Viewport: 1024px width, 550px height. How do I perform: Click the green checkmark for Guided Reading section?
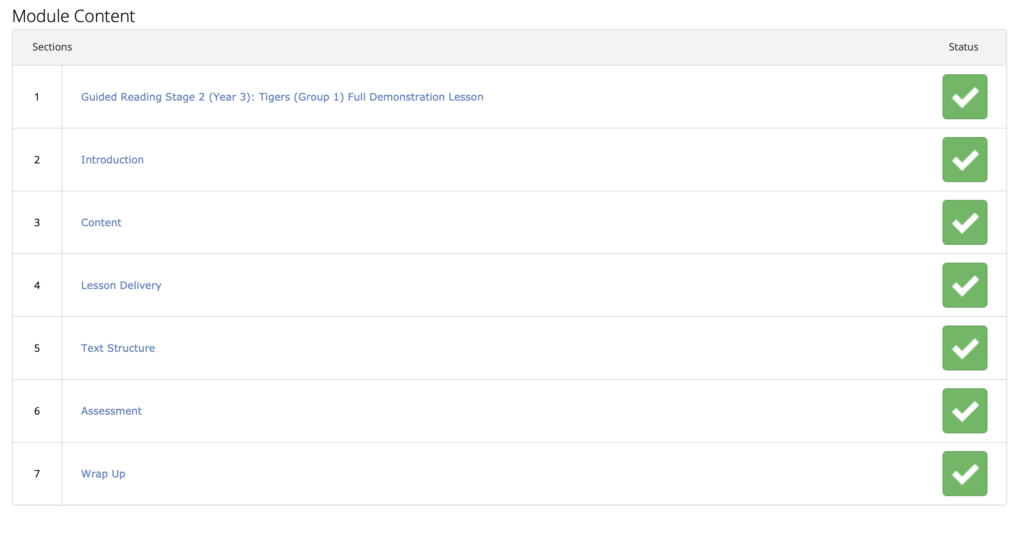[964, 97]
